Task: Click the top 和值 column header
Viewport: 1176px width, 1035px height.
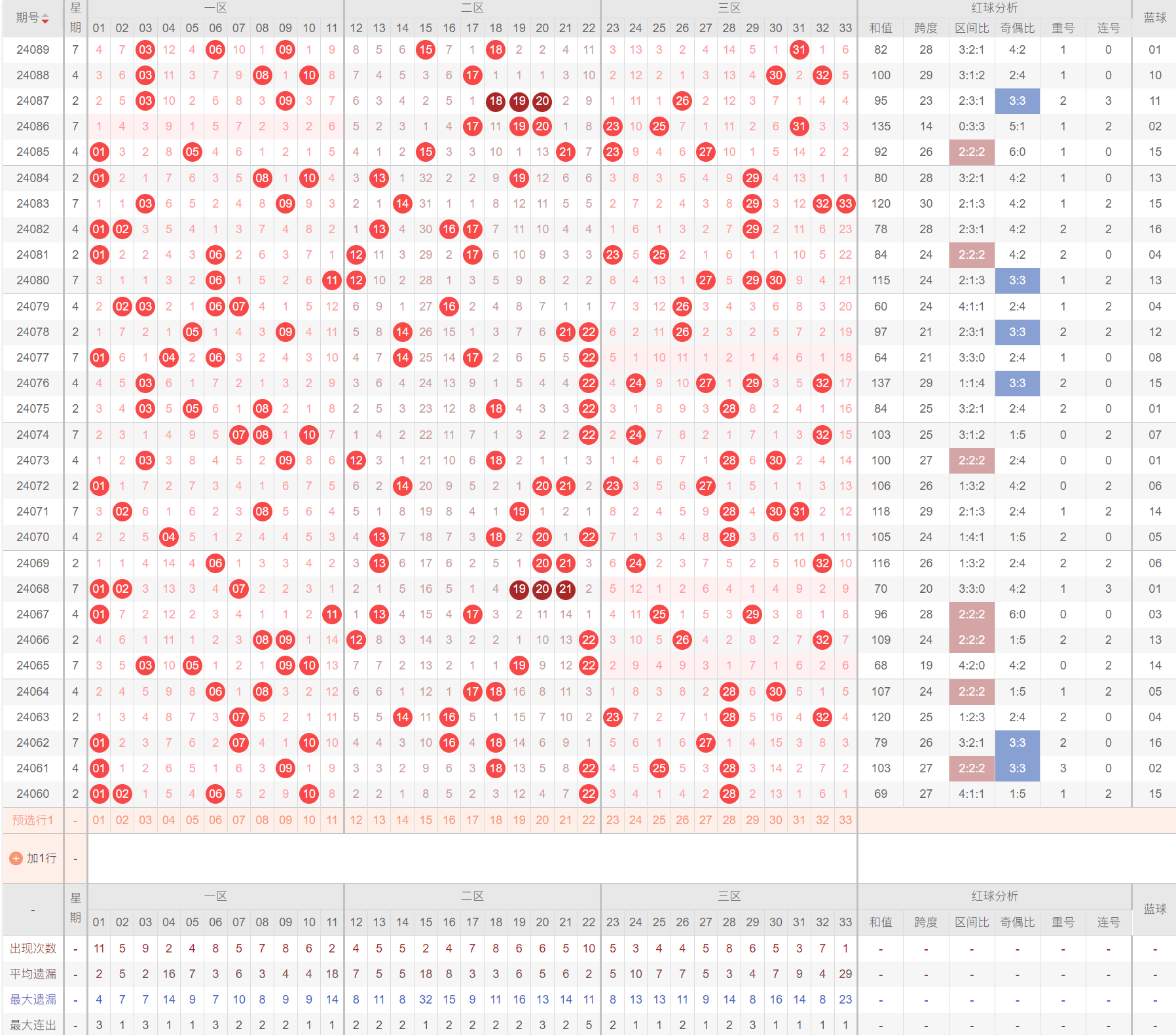Action: point(881,28)
